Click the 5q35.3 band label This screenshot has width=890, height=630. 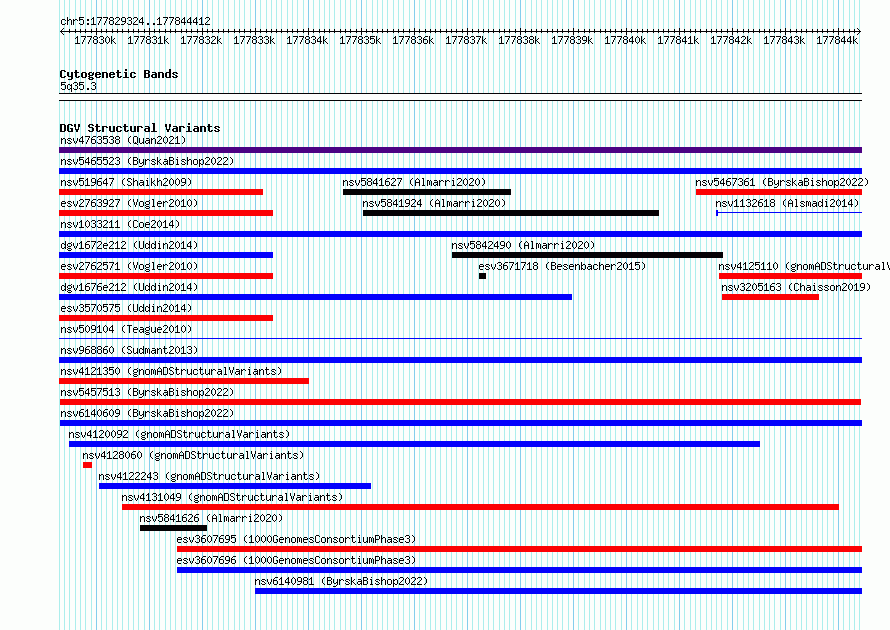pyautogui.click(x=78, y=86)
